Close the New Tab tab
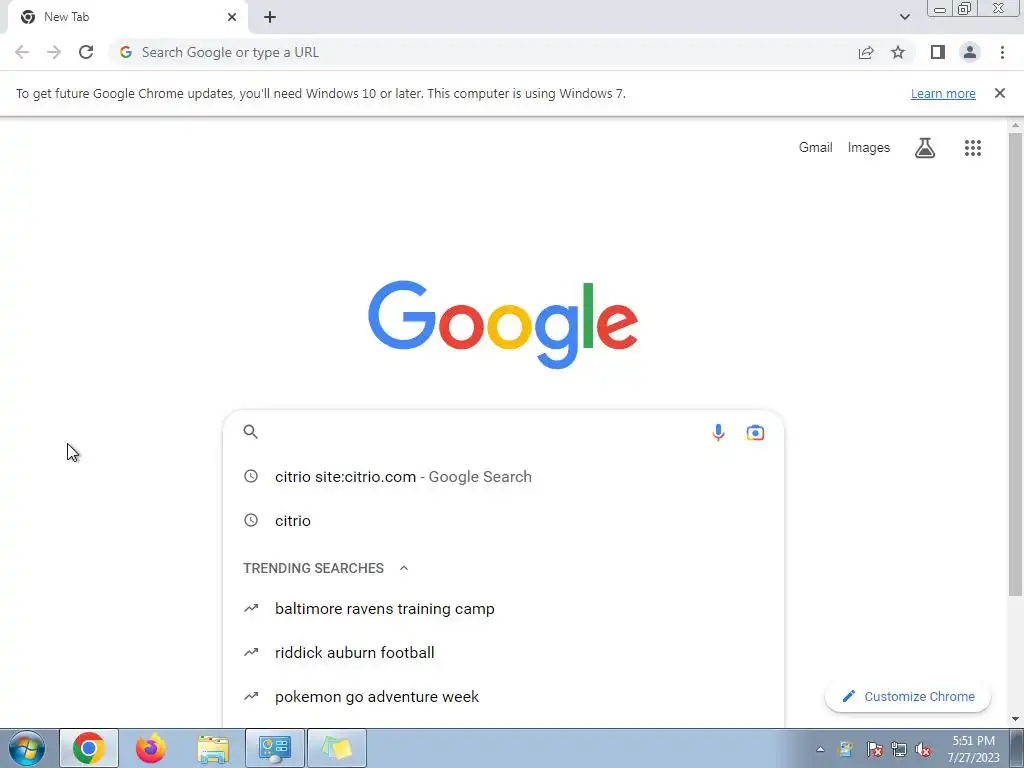This screenshot has width=1024, height=768. (232, 17)
